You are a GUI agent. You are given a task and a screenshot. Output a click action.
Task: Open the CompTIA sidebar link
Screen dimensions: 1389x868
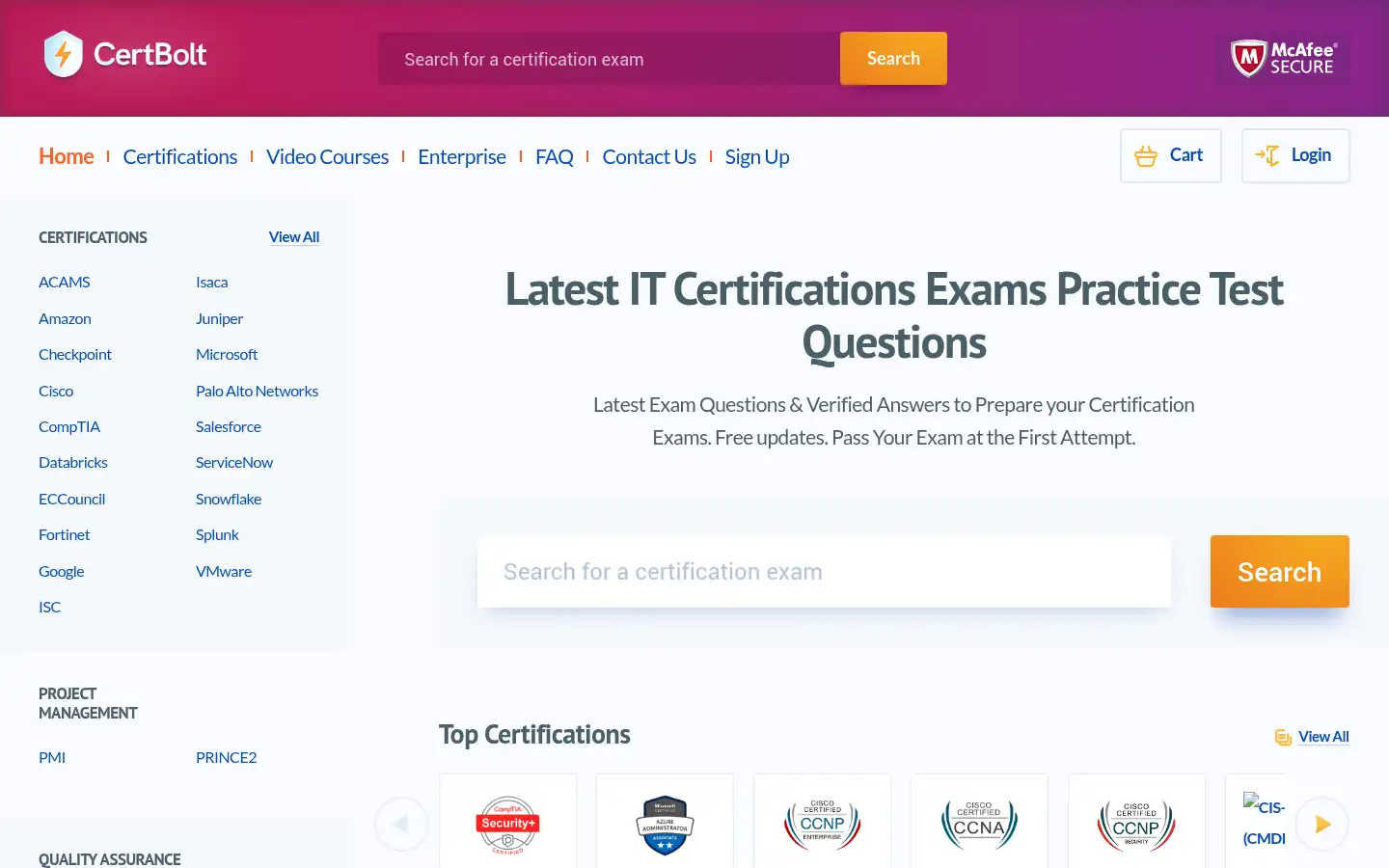pos(69,426)
